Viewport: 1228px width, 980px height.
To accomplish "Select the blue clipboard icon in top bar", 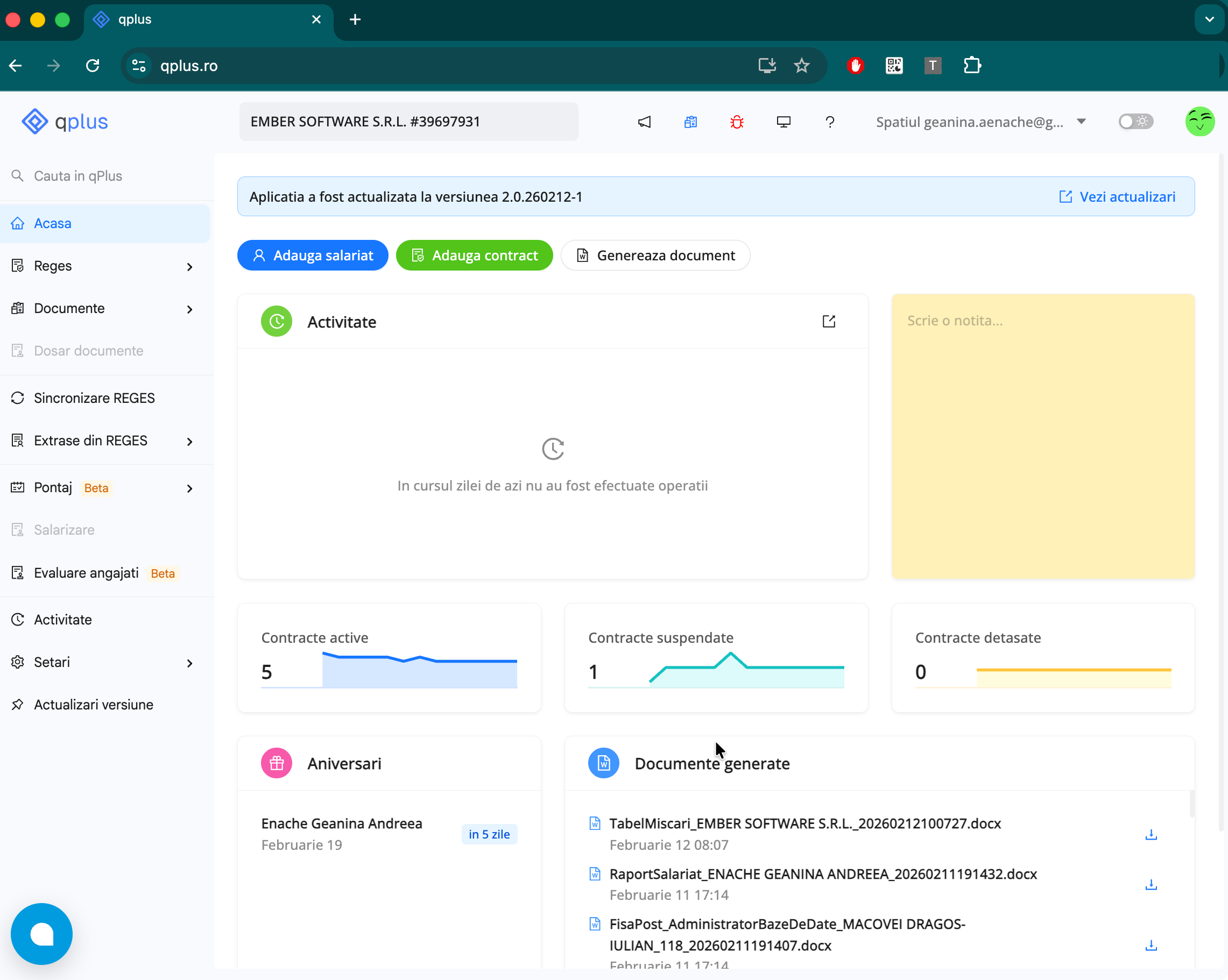I will pos(690,122).
